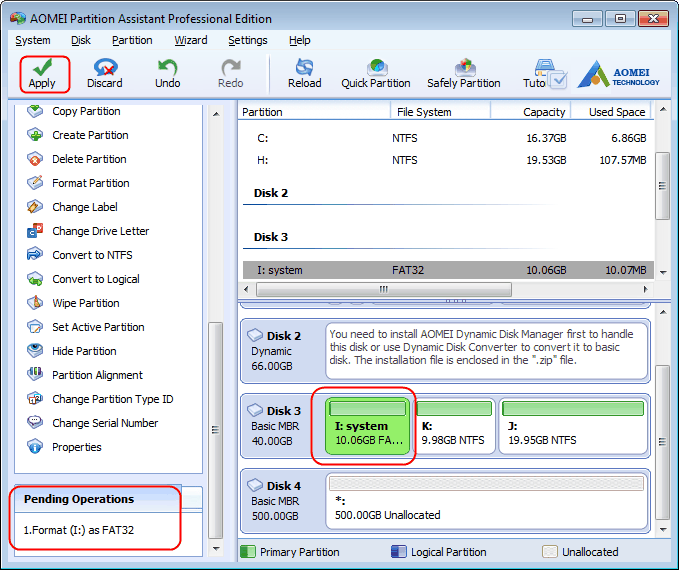Click the right arrow of horizontal scrollbar
The image size is (679, 570).
pyautogui.click(x=646, y=289)
